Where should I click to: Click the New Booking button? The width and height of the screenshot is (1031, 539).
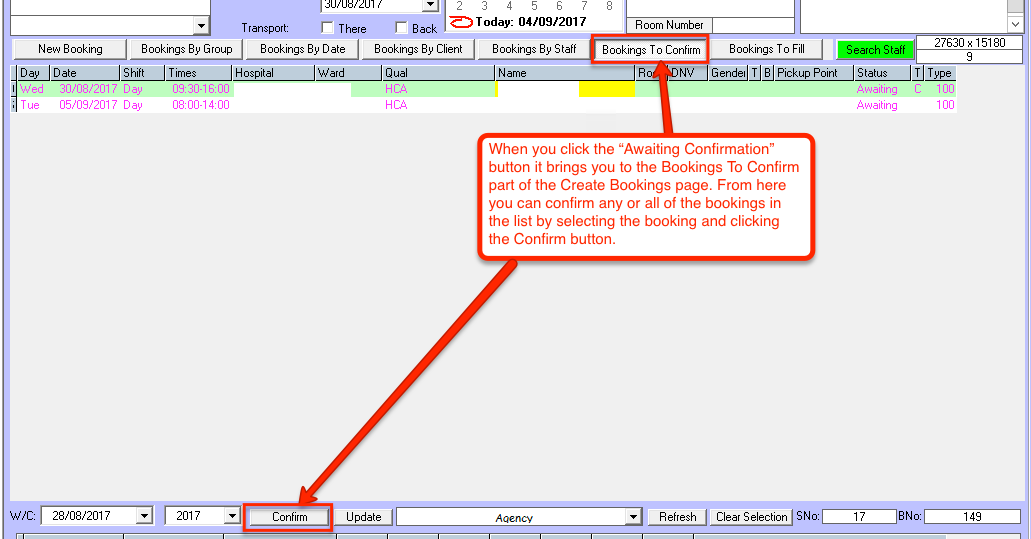point(70,49)
